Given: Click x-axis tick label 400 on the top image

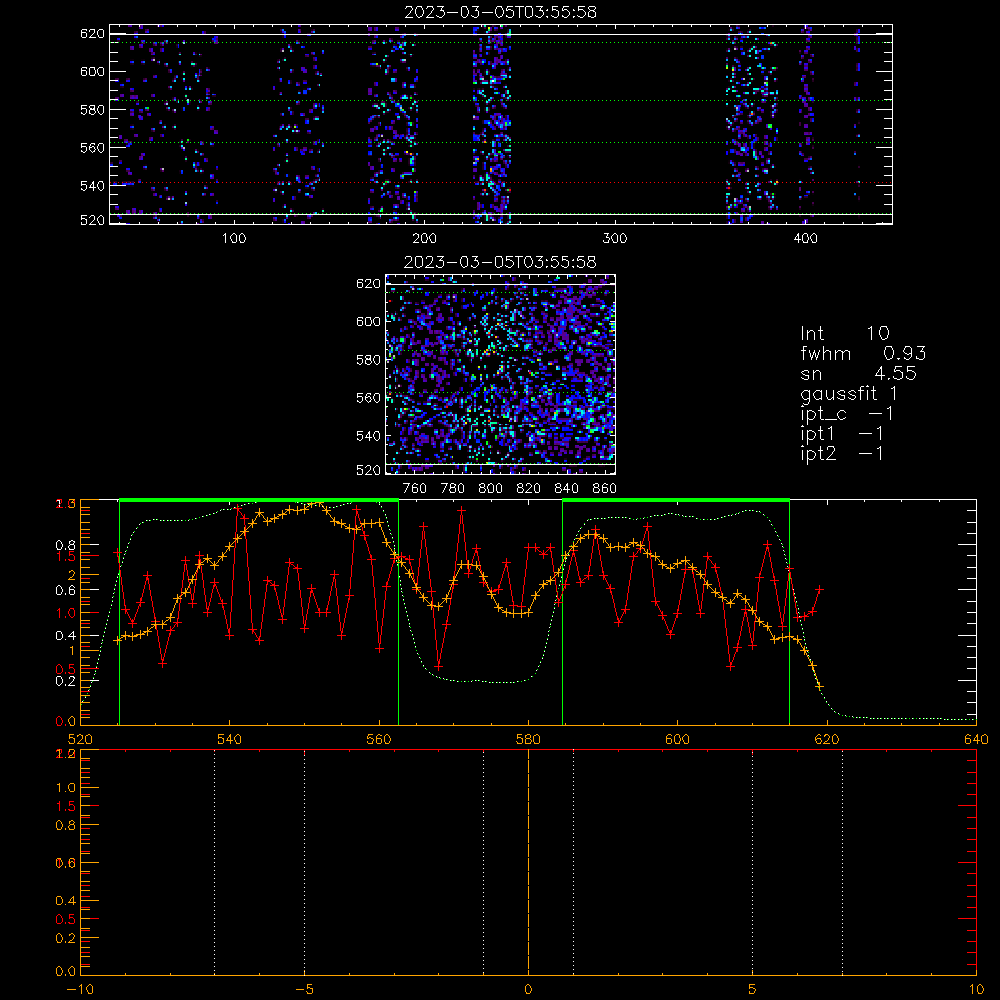Looking at the screenshot, I should coord(805,239).
